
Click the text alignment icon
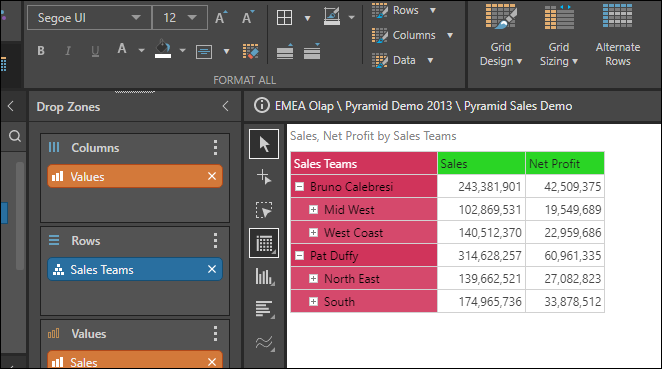[x=204, y=52]
